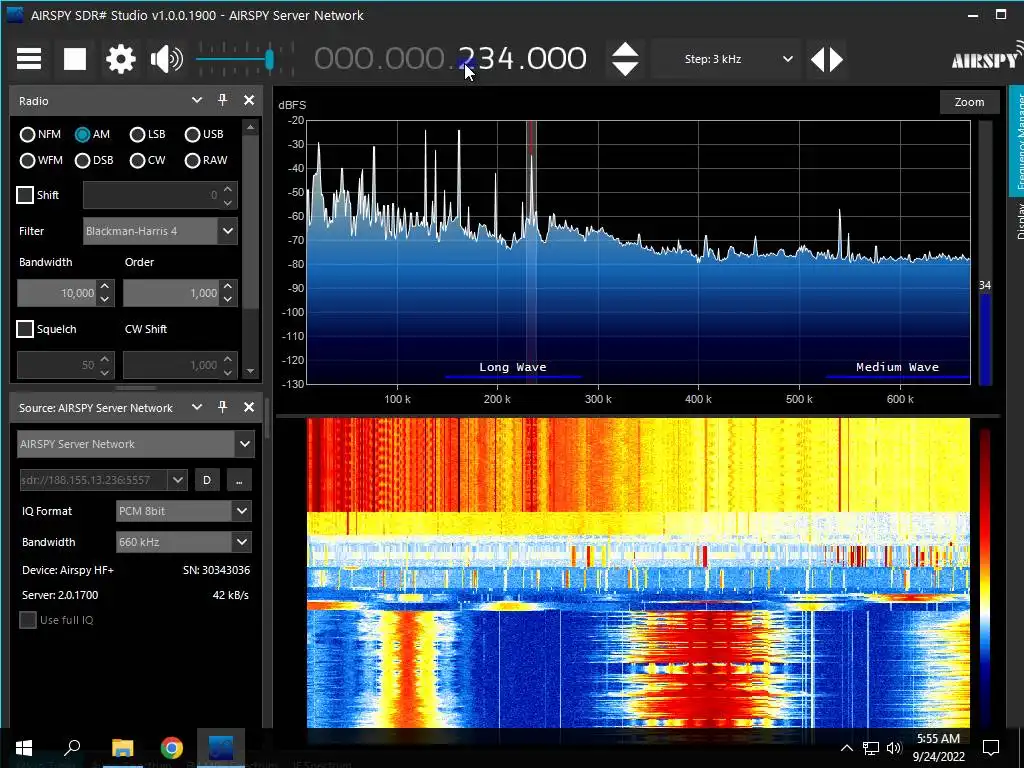The height and width of the screenshot is (768, 1024).
Task: Open the AIRSPY Server Network source dropdown
Action: 136,444
